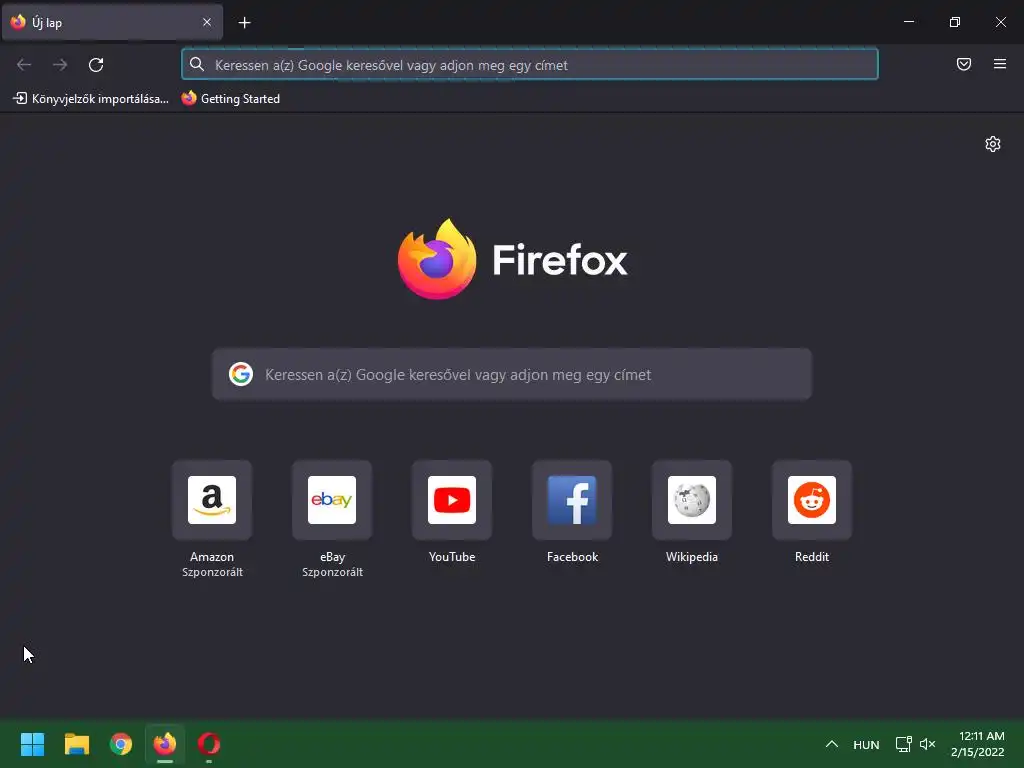Open the Wikipedia shortcut tile
Screen dimensions: 1024x768
pyautogui.click(x=692, y=500)
